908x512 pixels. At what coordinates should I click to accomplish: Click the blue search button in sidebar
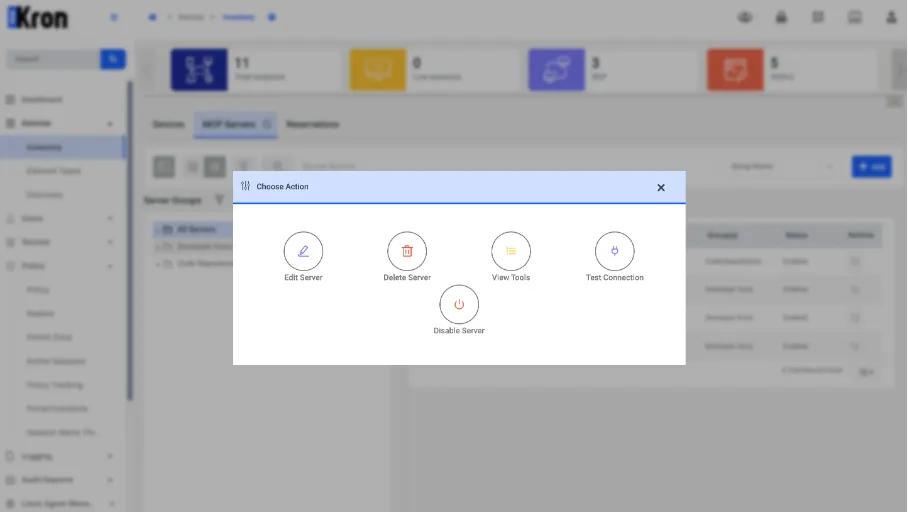click(x=112, y=59)
